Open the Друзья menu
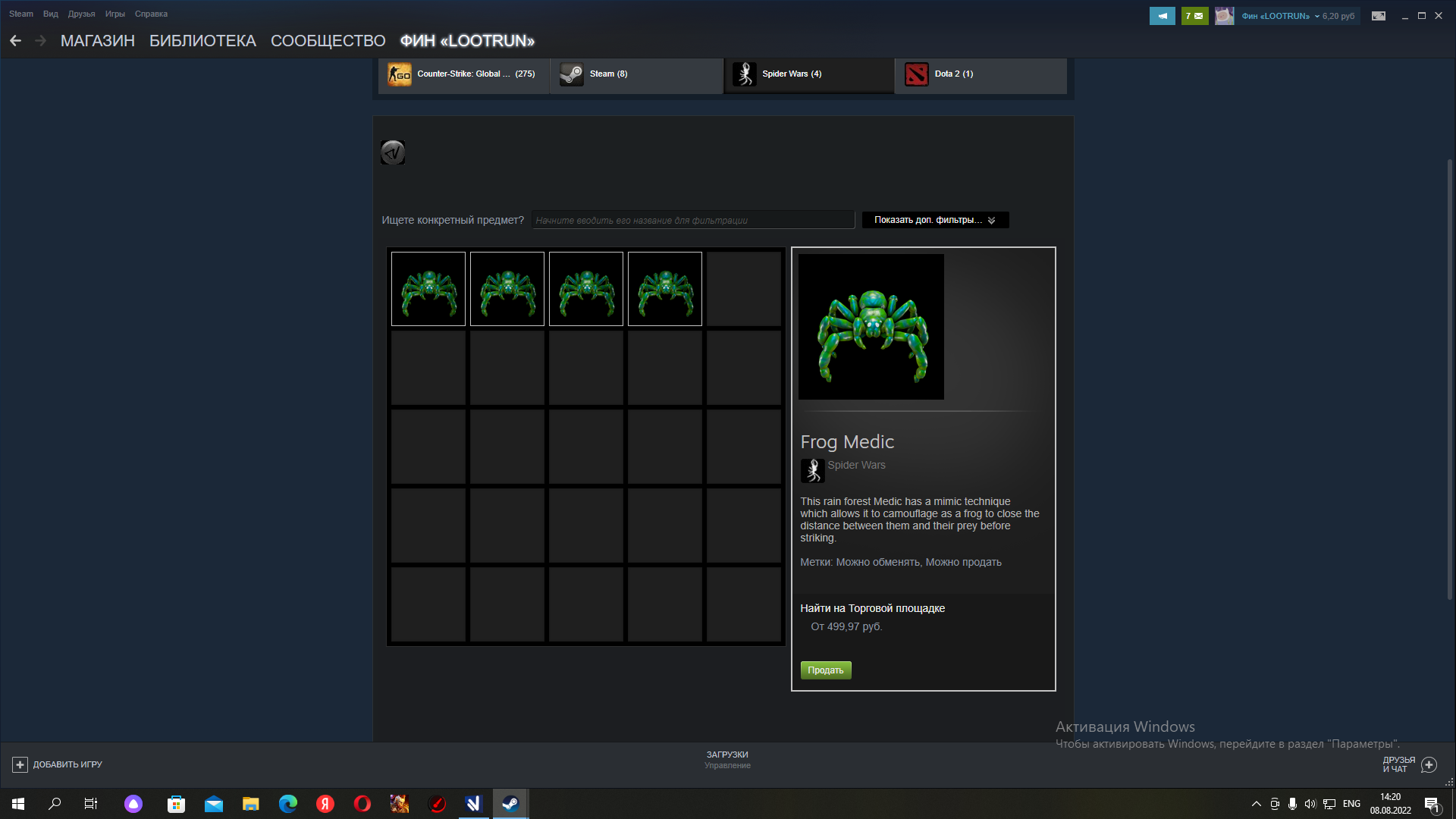The image size is (1456, 819). tap(81, 14)
